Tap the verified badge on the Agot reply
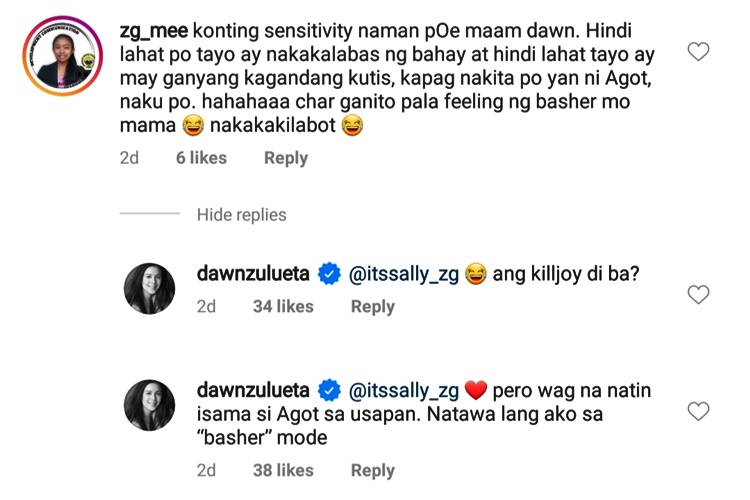This screenshot has width=750, height=500. click(x=329, y=390)
